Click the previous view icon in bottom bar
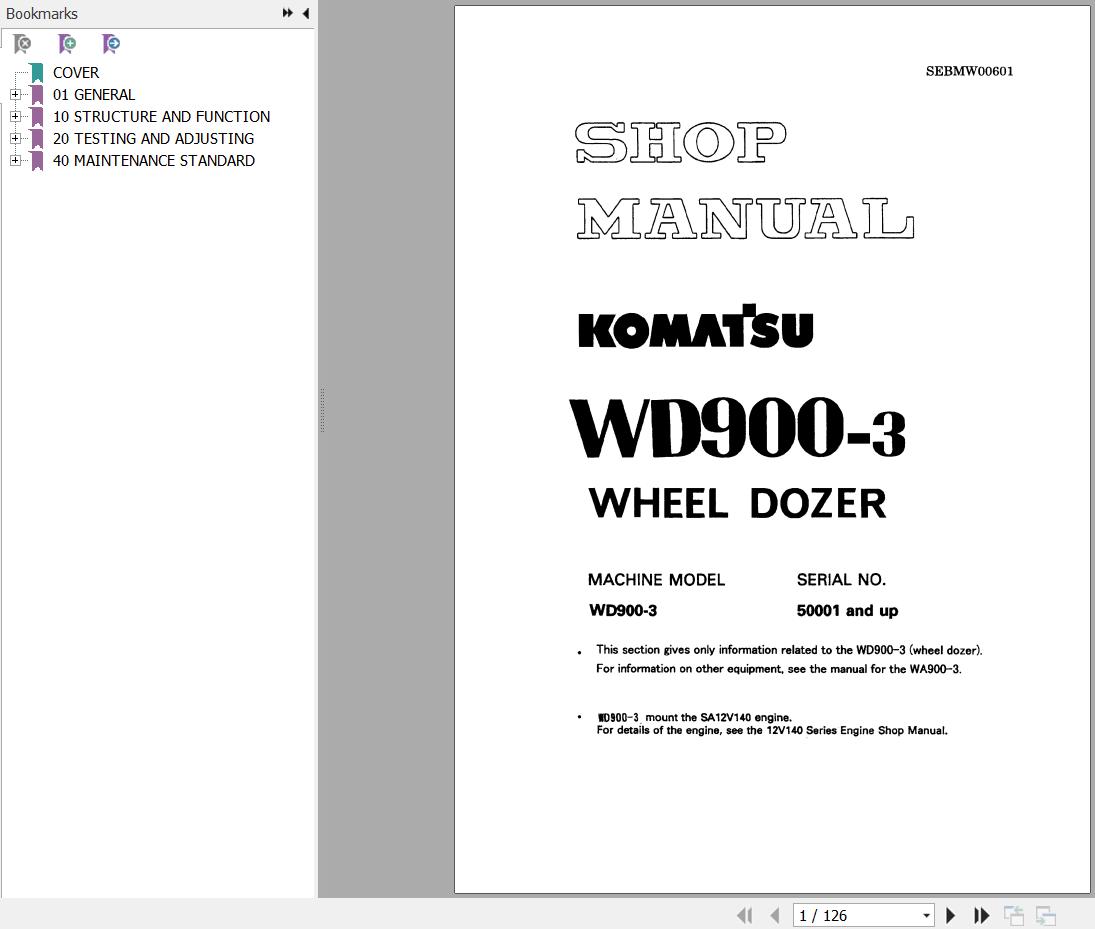The width and height of the screenshot is (1095, 929). [1013, 915]
